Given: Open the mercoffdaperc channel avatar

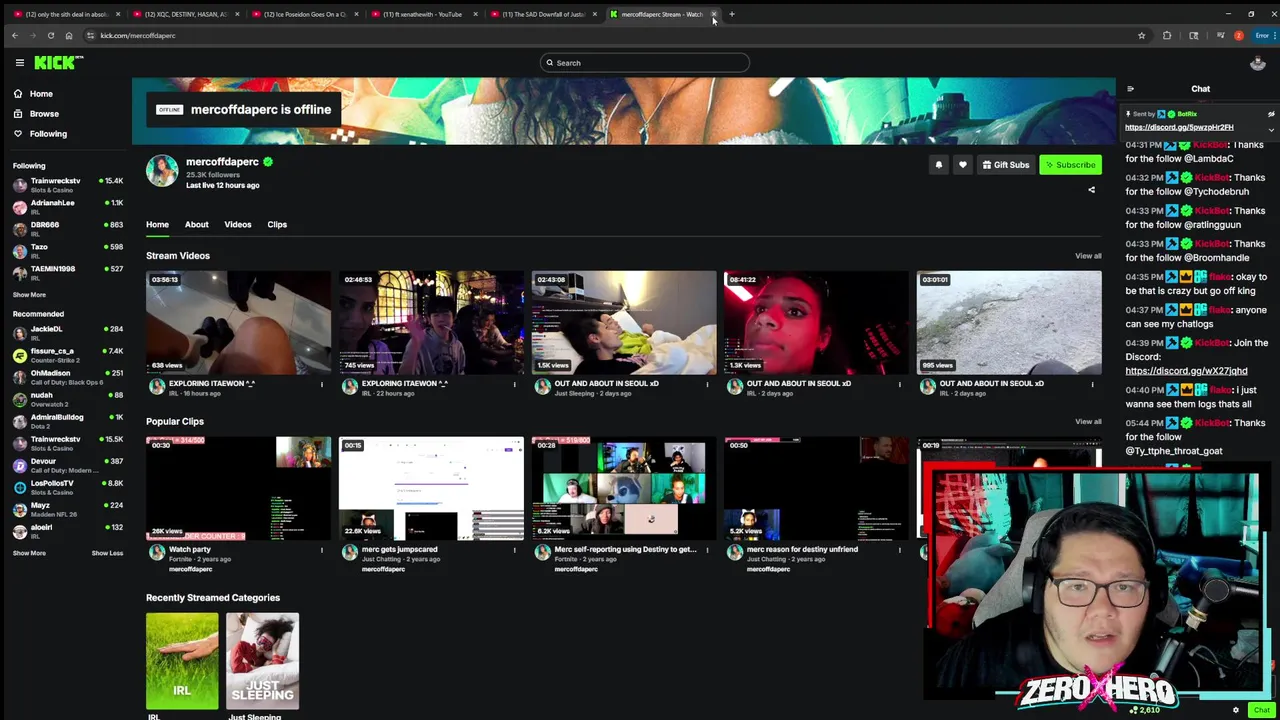Looking at the screenshot, I should 162,171.
